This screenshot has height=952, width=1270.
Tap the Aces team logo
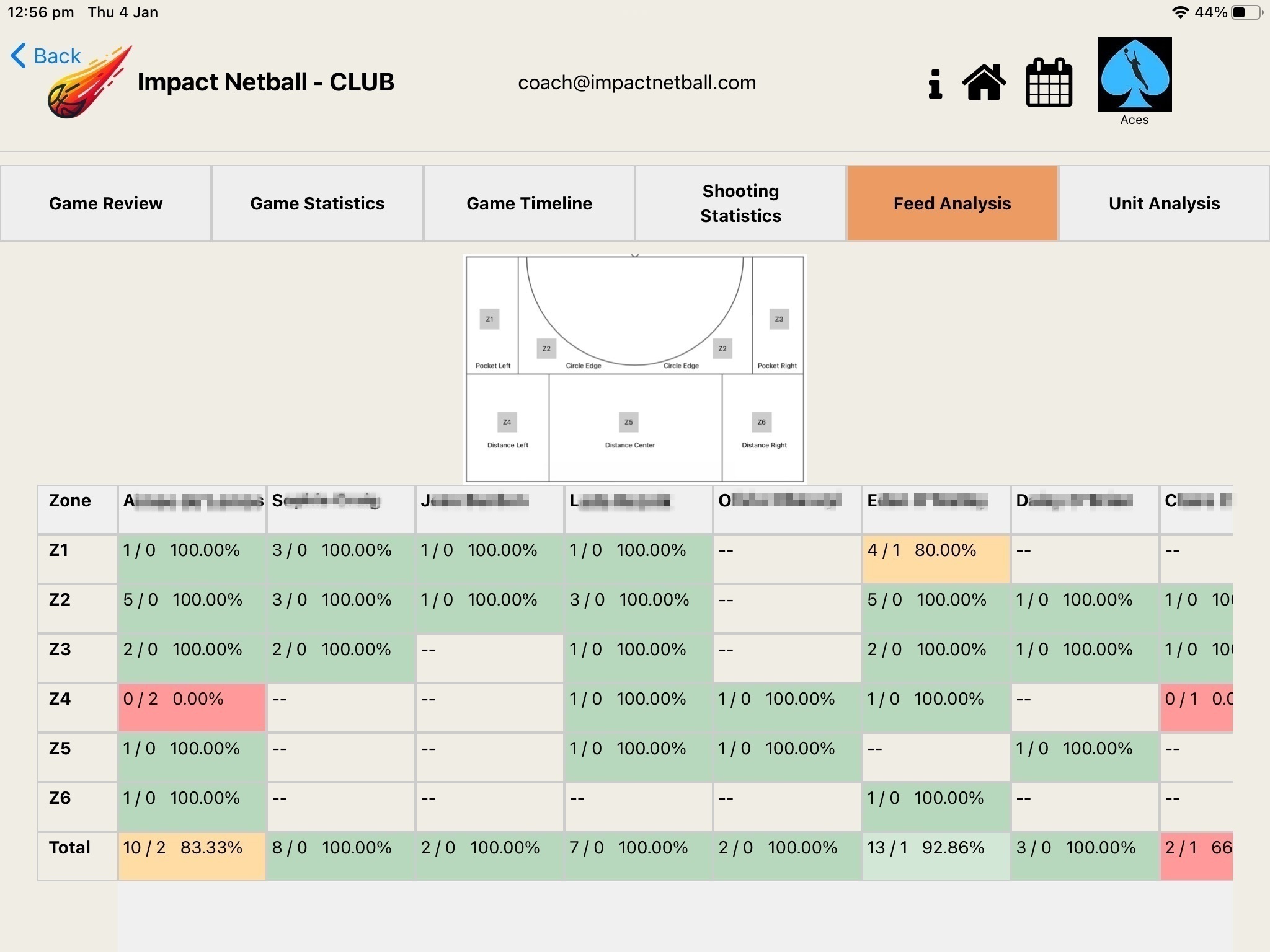(x=1134, y=74)
